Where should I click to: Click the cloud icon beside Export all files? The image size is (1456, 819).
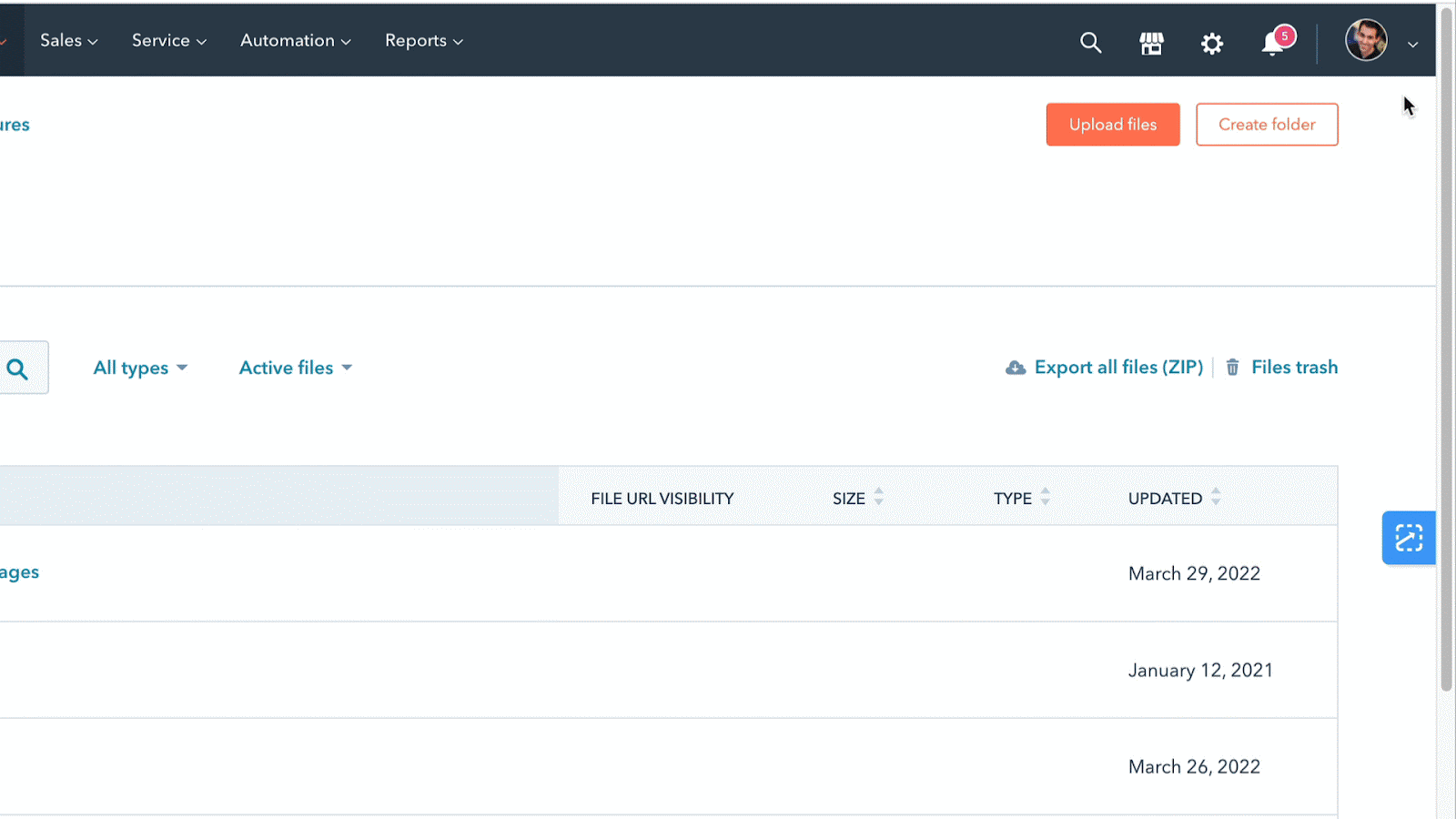1014,367
